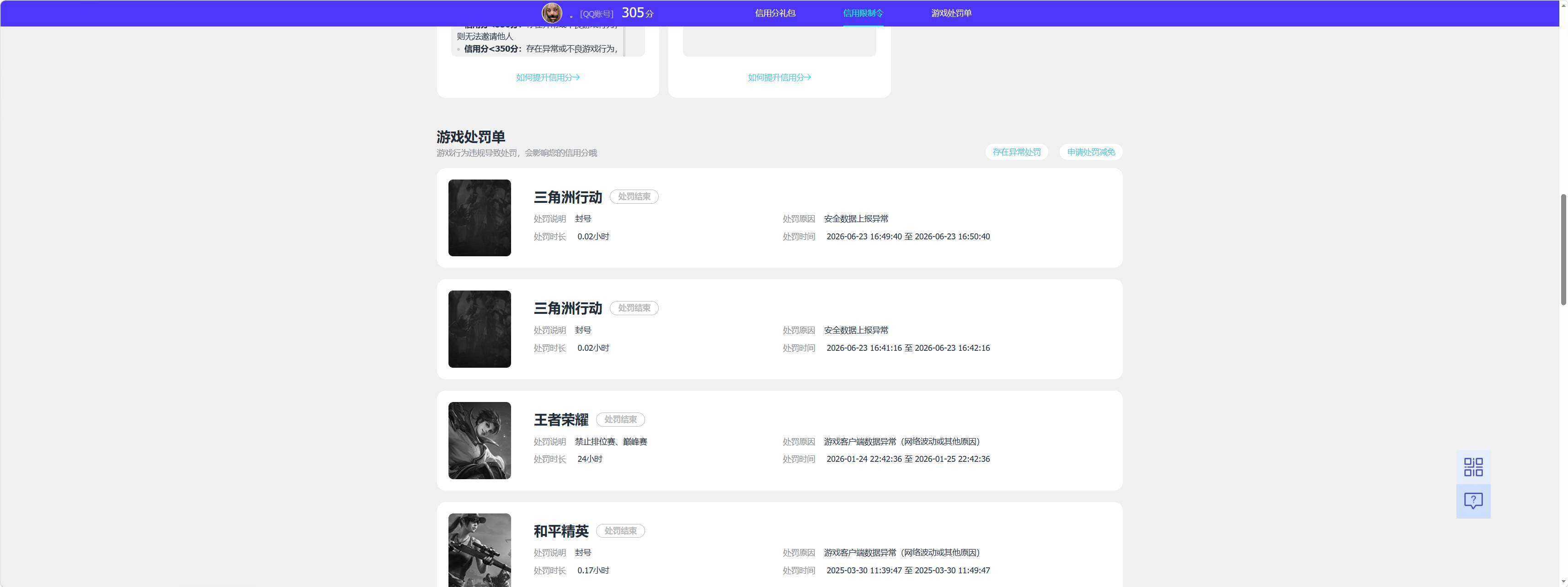Click the 游戏处罚单 section heading
This screenshot has height=587, width=1568.
470,137
